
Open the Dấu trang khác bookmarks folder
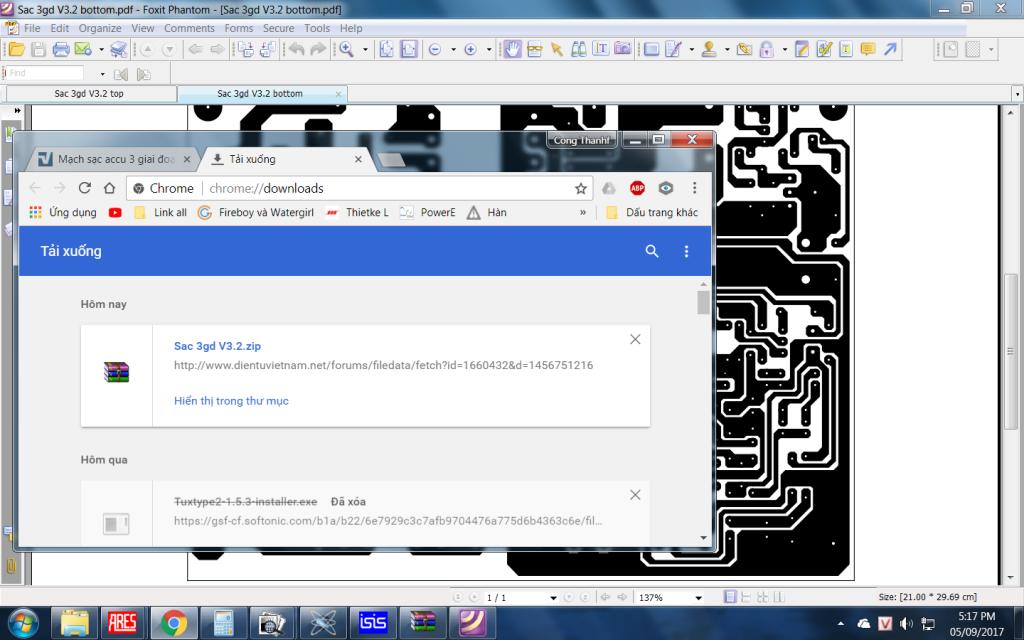[x=652, y=212]
